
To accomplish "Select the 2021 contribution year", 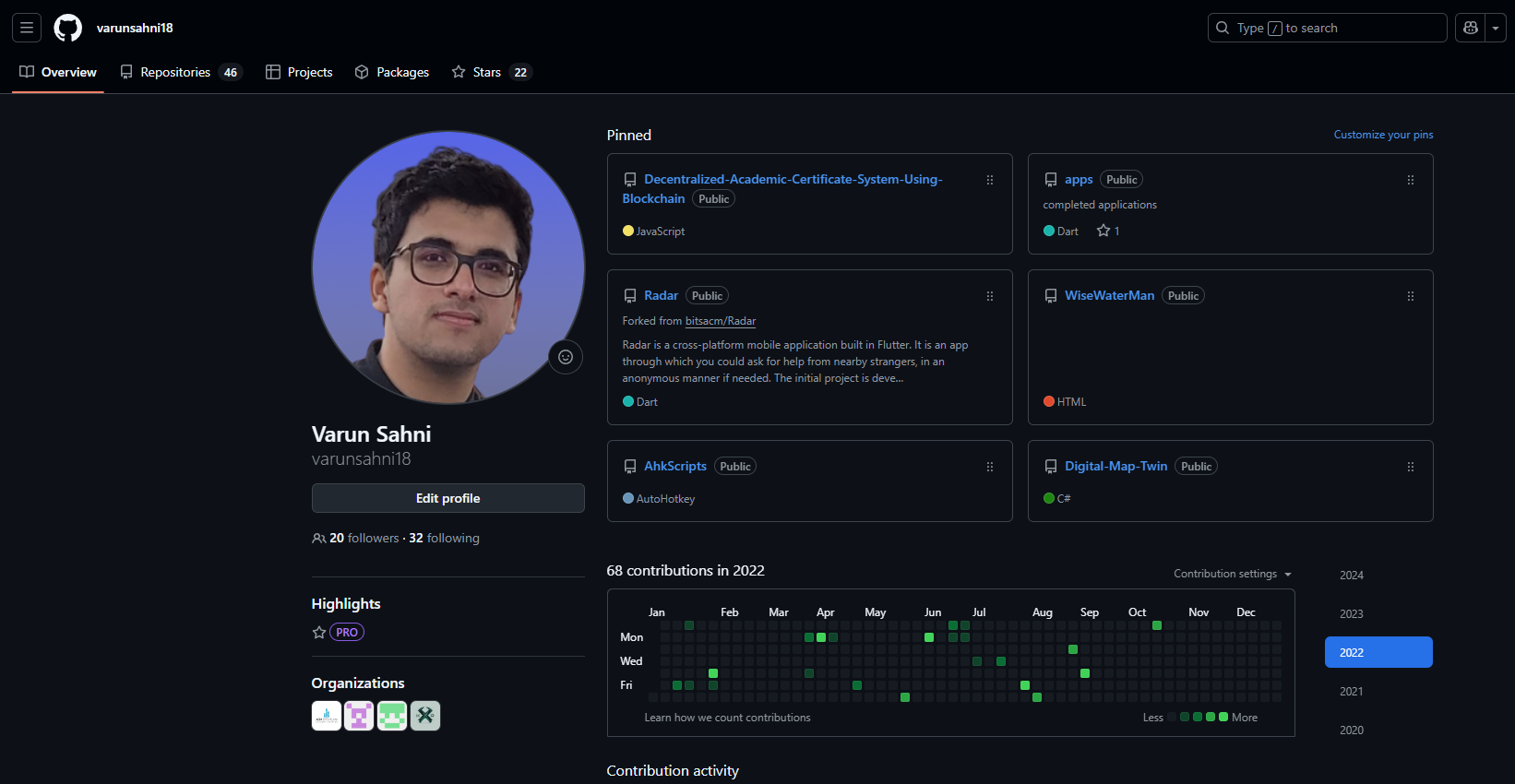I will point(1352,692).
